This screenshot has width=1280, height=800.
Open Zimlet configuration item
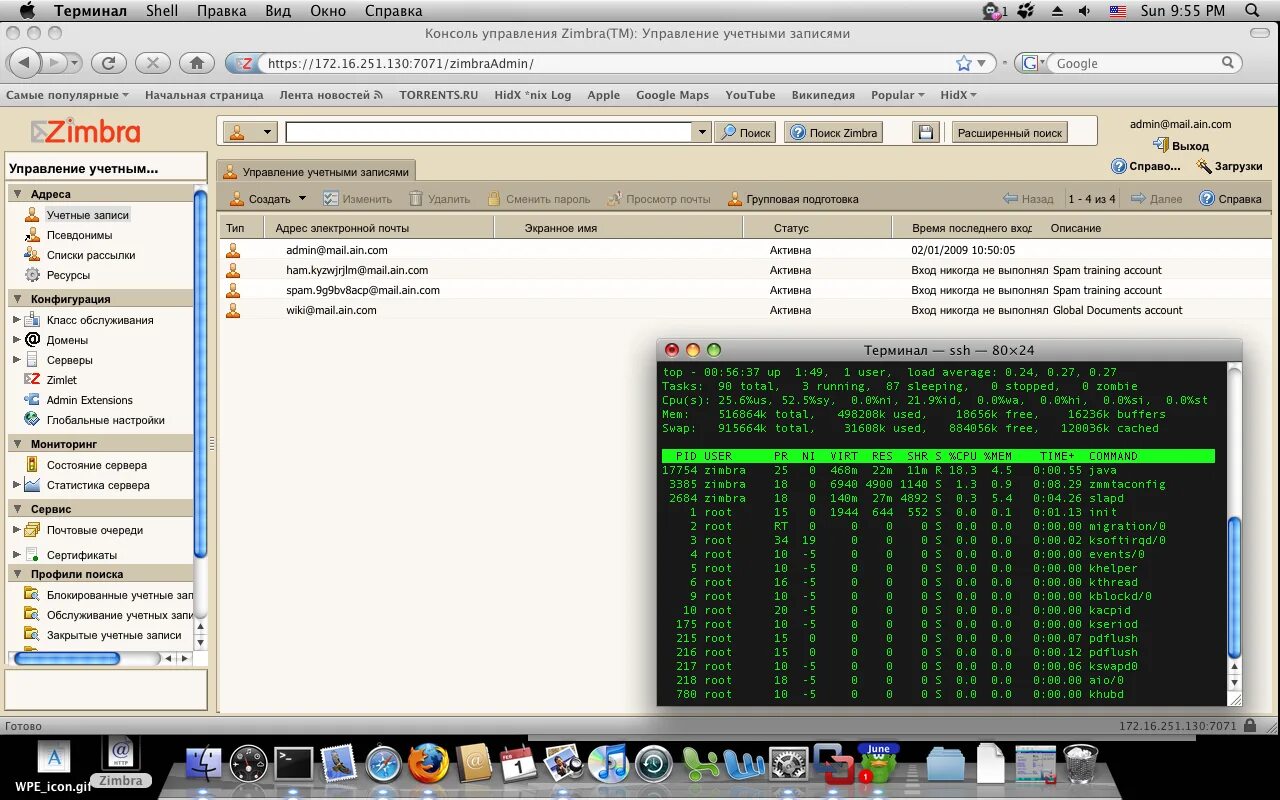tap(61, 380)
